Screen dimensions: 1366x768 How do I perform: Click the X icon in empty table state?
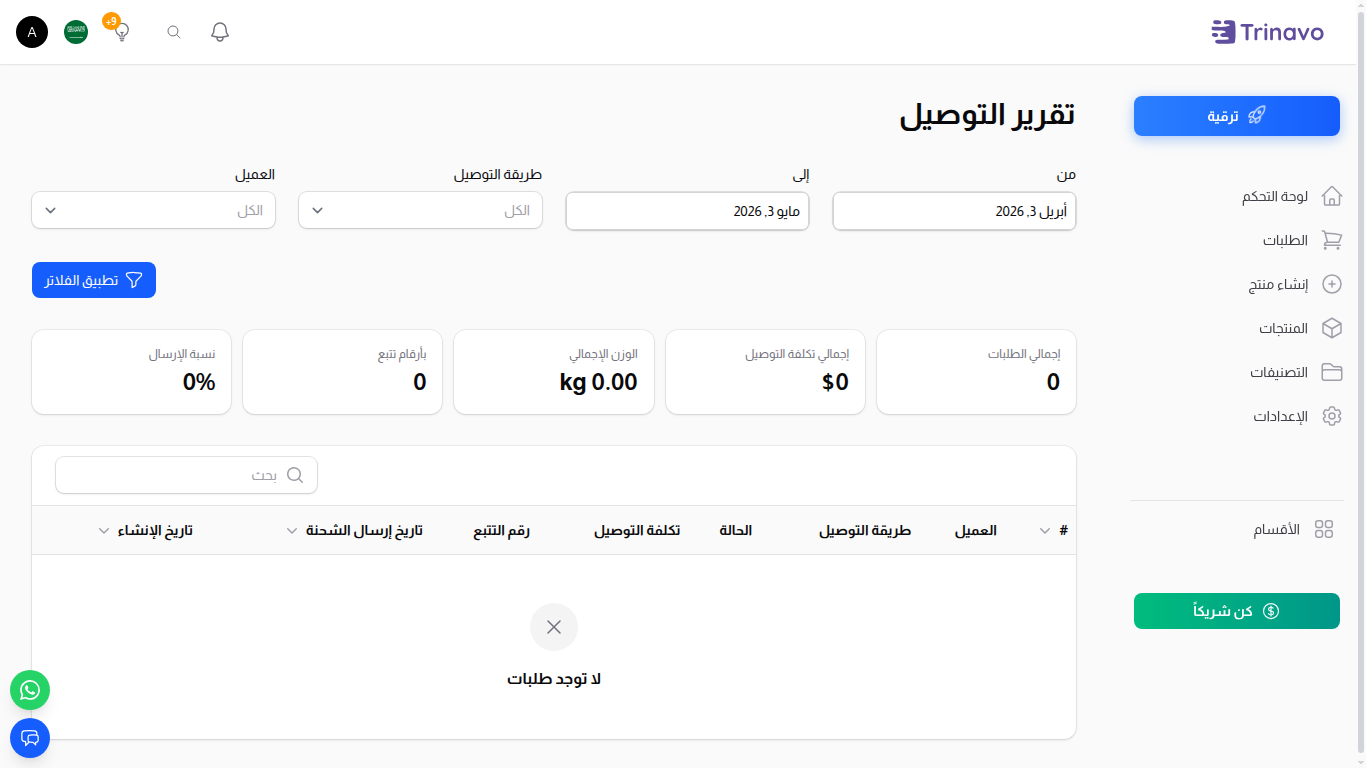click(554, 627)
